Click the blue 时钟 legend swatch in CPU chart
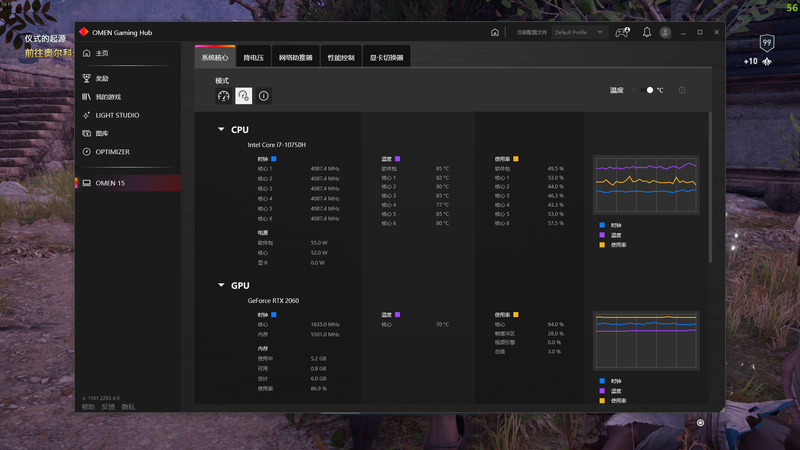 click(x=602, y=226)
